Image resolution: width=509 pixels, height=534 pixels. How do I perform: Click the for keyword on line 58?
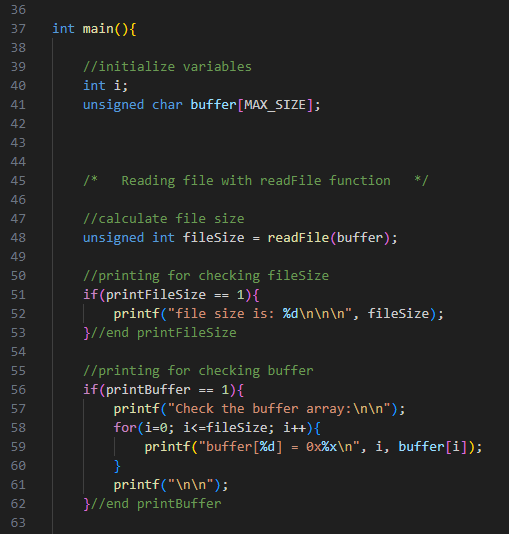pos(125,428)
